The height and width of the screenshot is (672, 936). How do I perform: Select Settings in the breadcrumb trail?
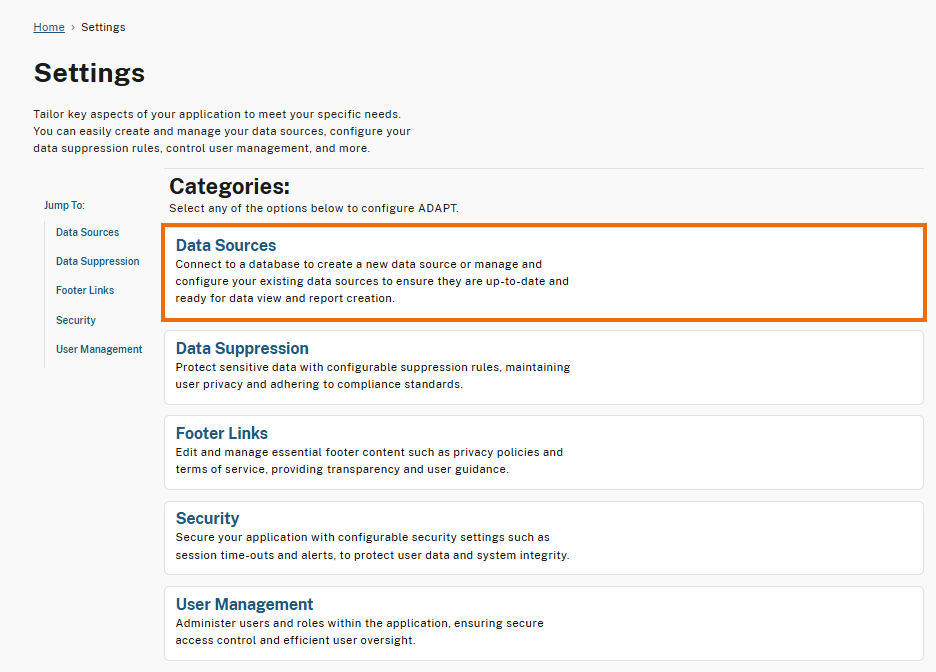click(x=103, y=27)
